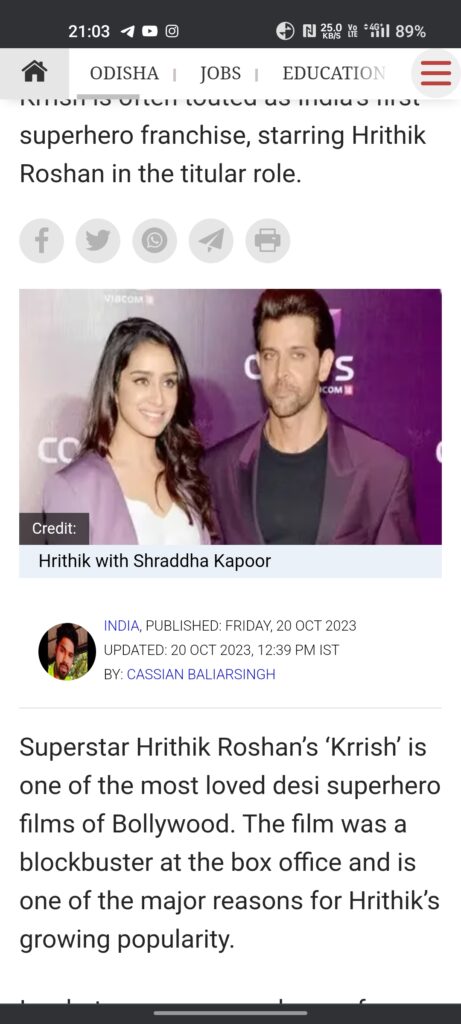Share article via WhatsApp
This screenshot has width=461, height=1024.
155,241
